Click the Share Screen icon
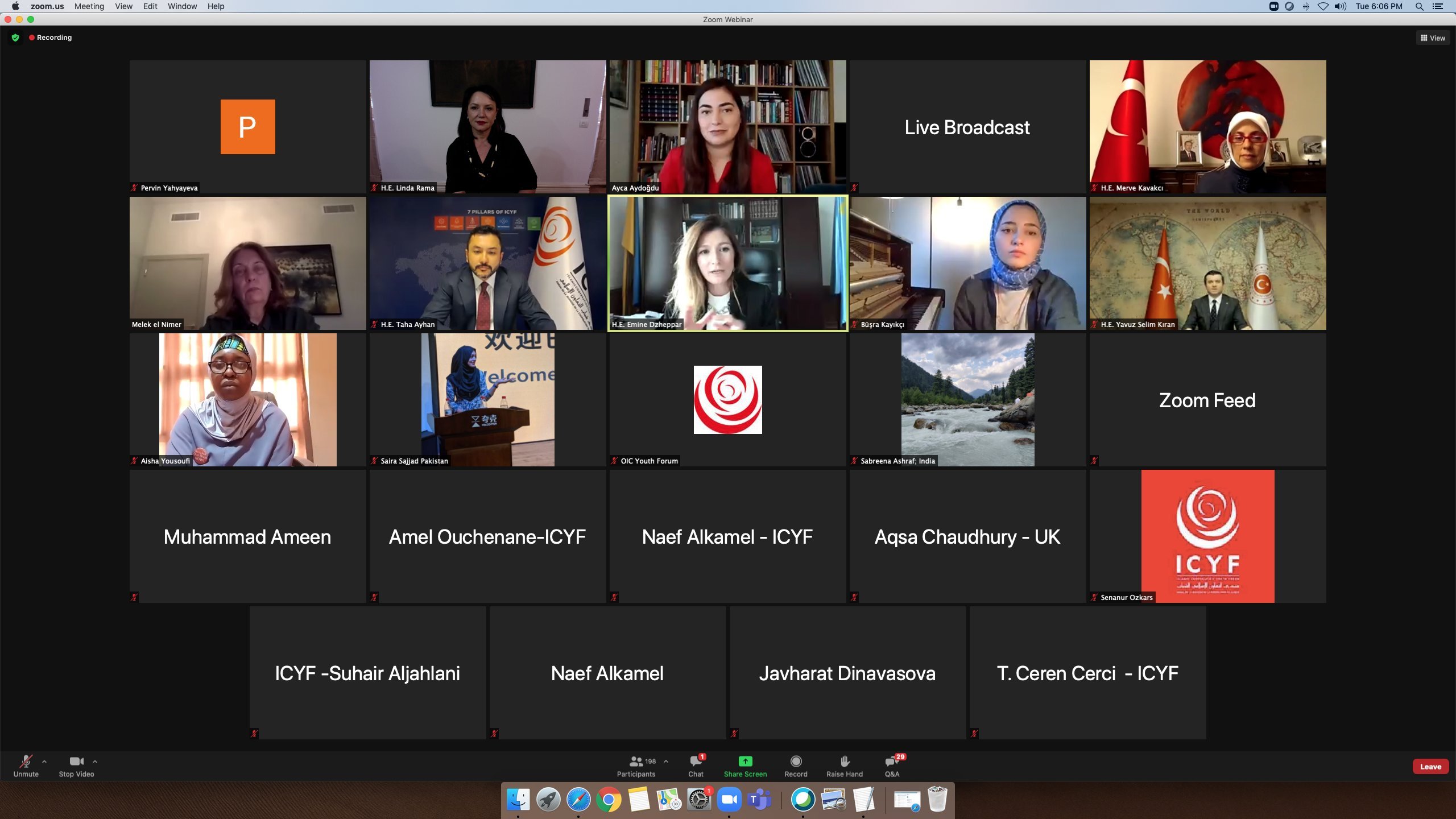Viewport: 1456px width, 819px height. (745, 762)
